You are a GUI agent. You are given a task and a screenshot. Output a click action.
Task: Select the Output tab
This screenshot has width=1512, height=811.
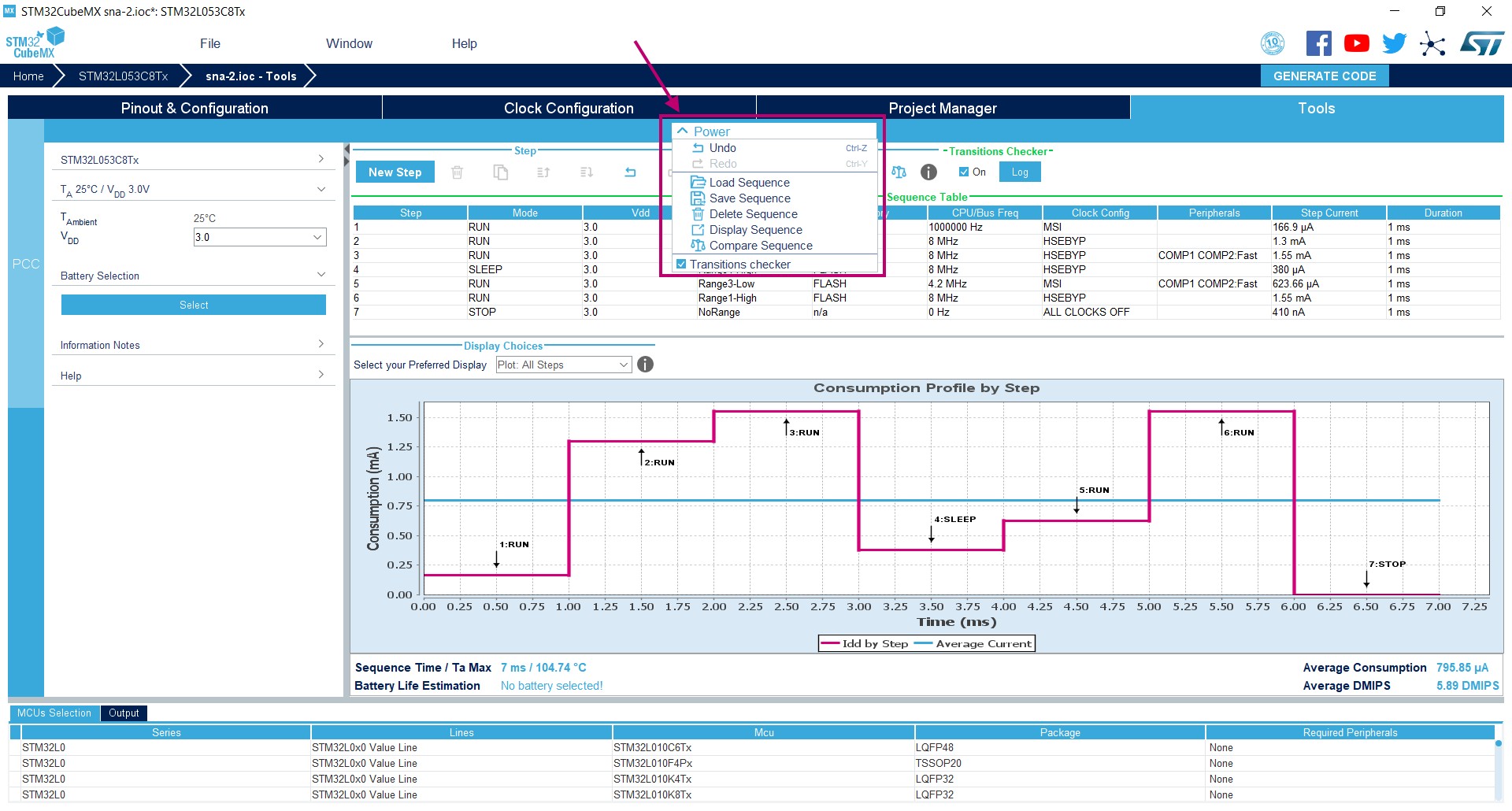click(124, 713)
